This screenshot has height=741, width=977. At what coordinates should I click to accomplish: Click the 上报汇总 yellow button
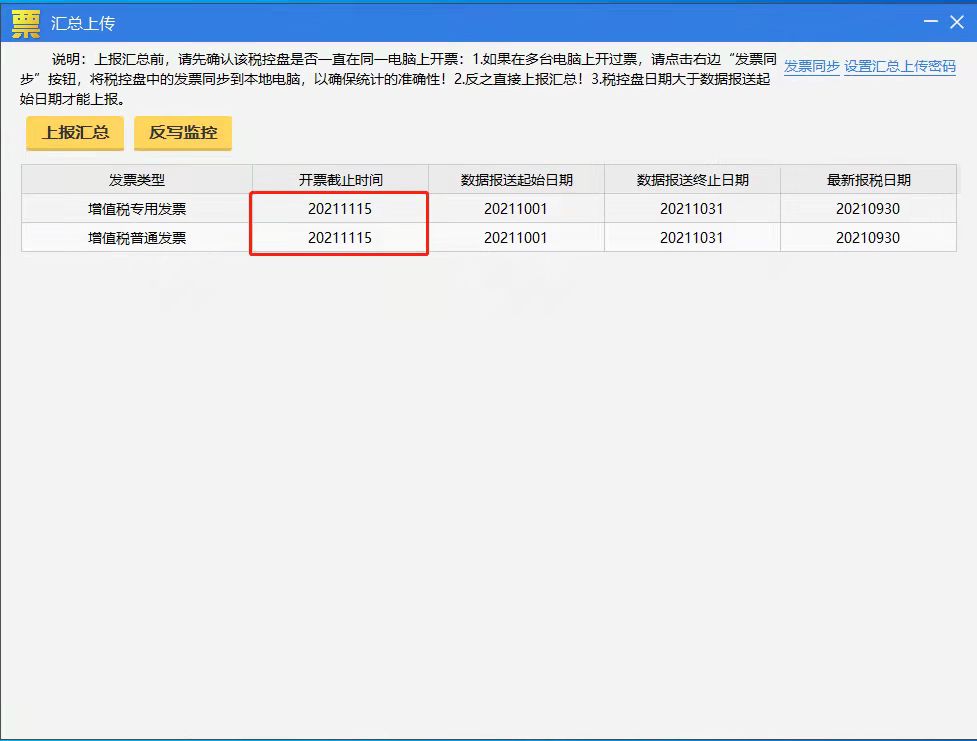click(x=73, y=132)
